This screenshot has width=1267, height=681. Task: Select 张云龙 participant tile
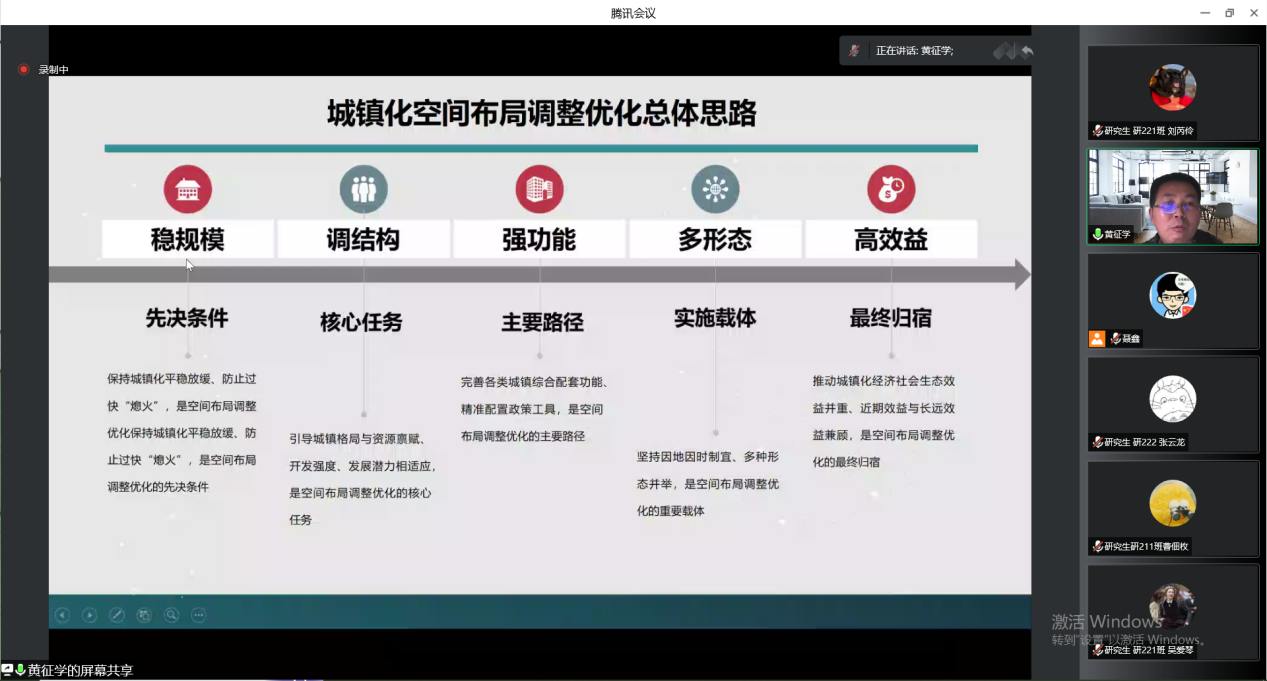pyautogui.click(x=1172, y=404)
